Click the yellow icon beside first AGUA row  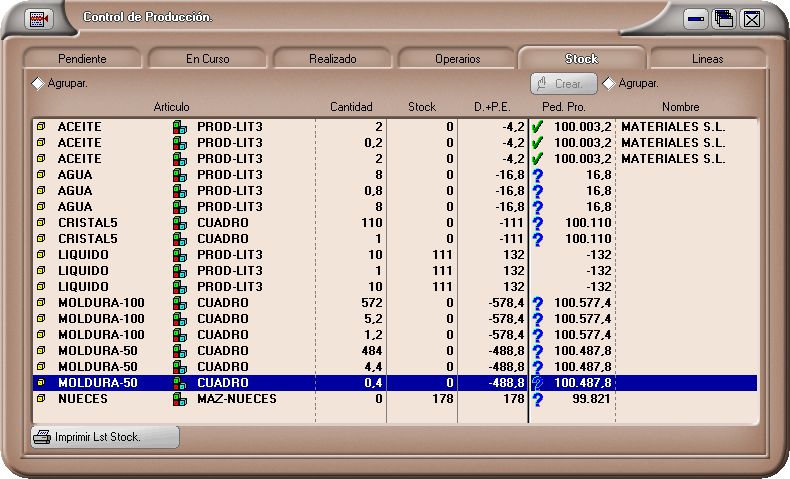point(41,175)
